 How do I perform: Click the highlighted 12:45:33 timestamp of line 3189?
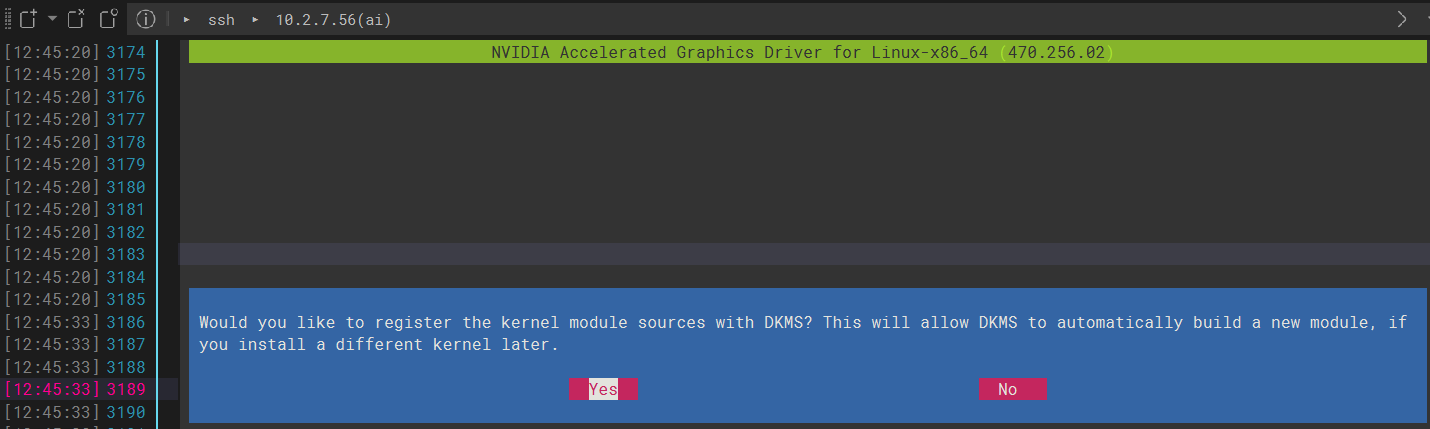click(53, 389)
